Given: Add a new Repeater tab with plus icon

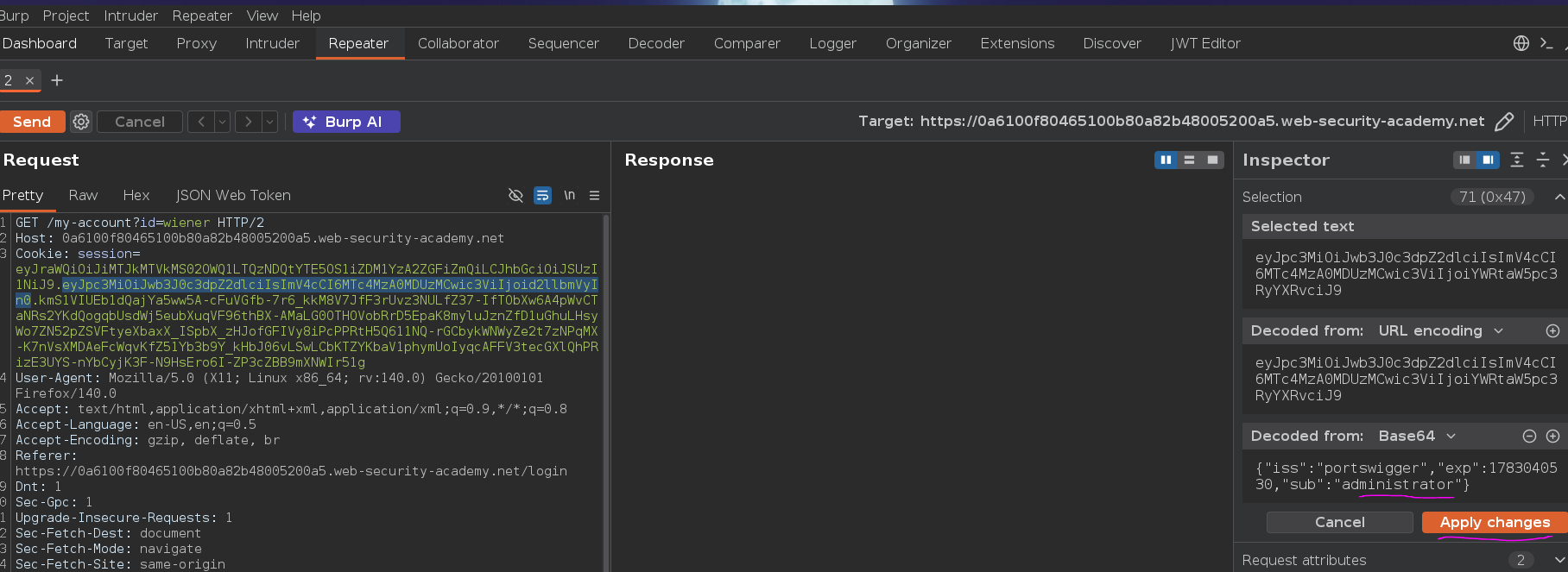Looking at the screenshot, I should click(57, 80).
